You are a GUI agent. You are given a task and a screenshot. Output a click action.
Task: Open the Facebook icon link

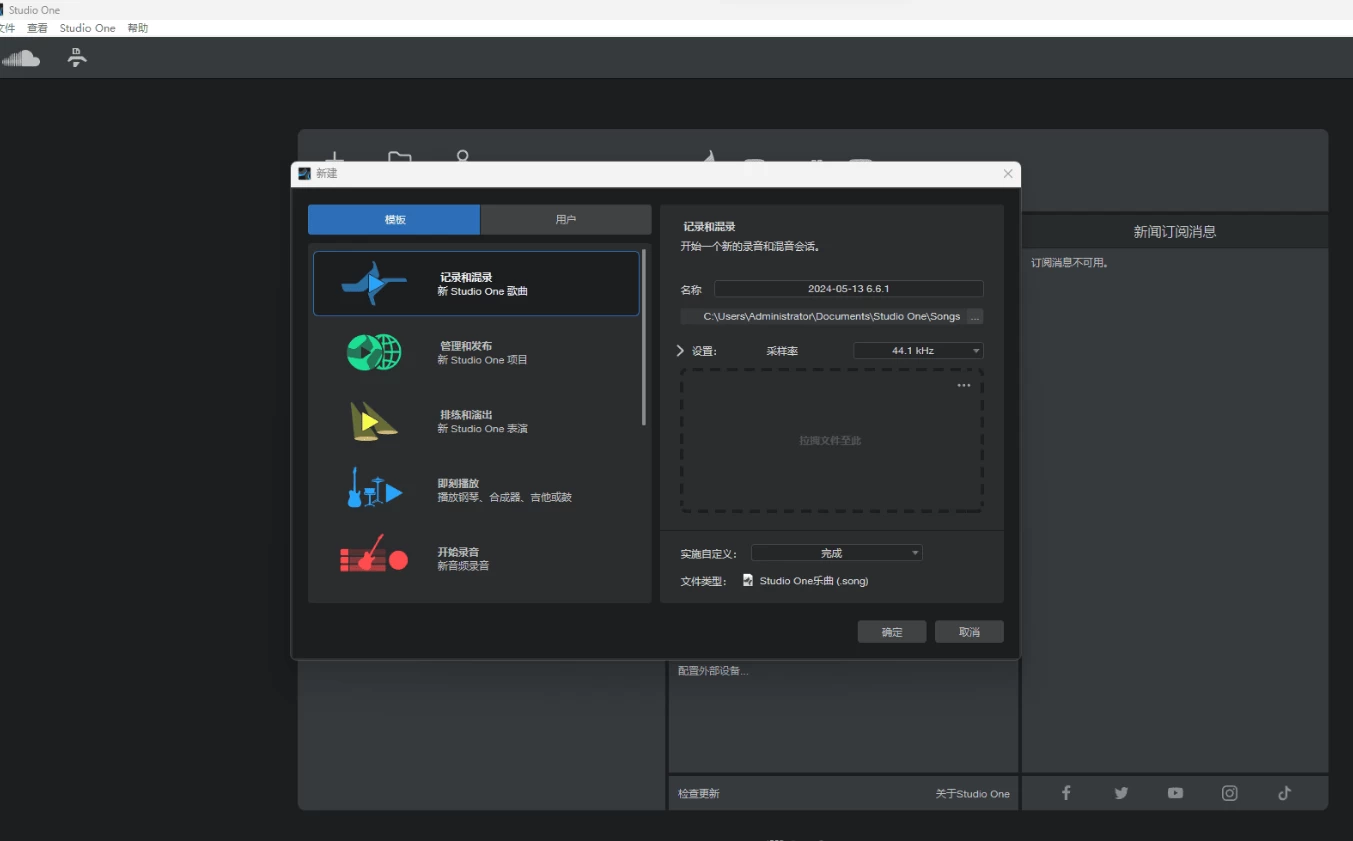click(1066, 793)
